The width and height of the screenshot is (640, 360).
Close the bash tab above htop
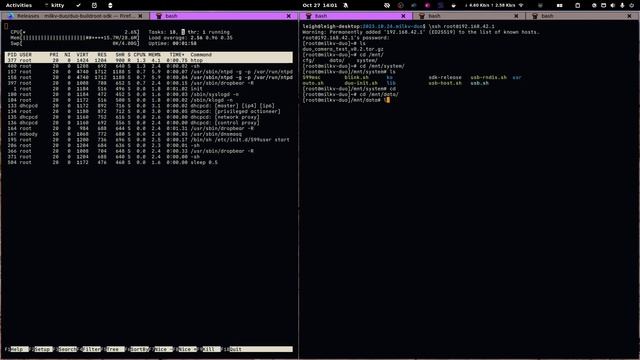(289, 16)
